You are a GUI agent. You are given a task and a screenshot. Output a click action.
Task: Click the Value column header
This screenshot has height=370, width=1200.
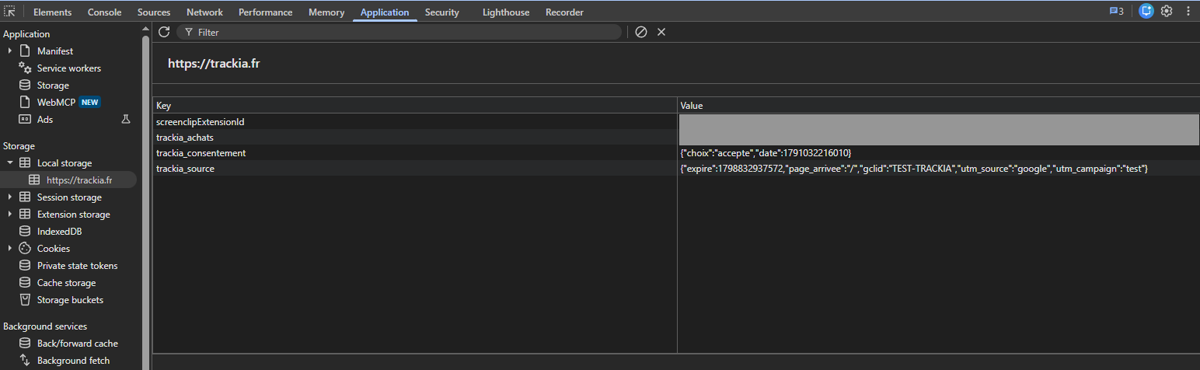point(938,105)
